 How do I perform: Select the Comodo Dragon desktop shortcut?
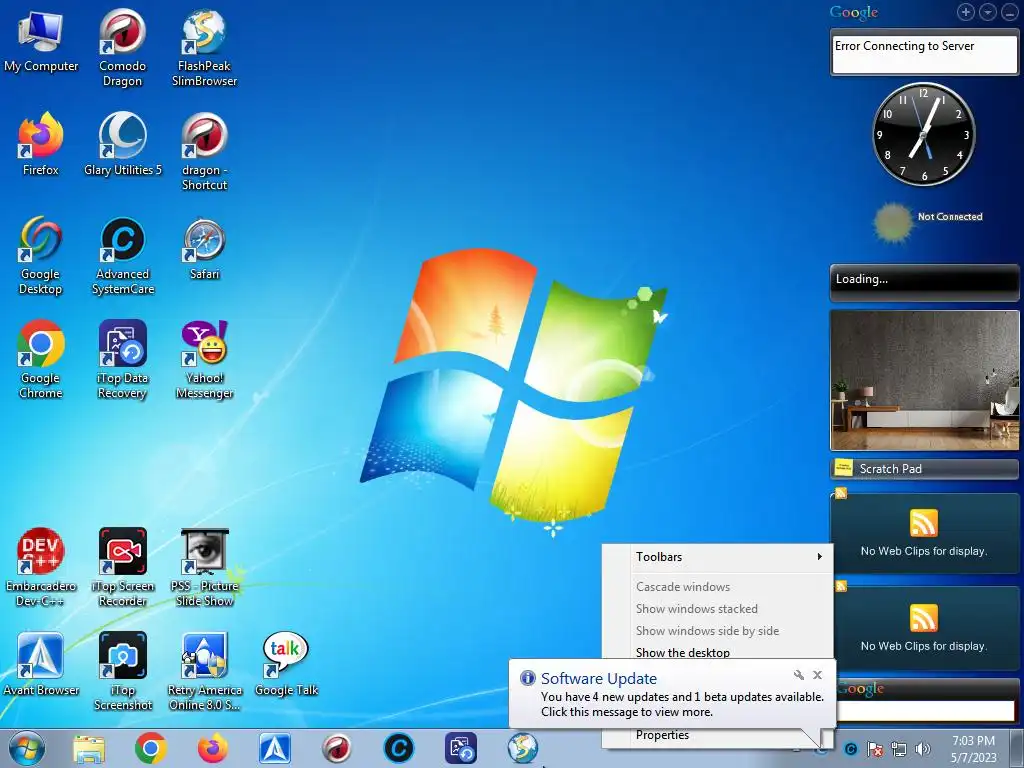click(122, 48)
